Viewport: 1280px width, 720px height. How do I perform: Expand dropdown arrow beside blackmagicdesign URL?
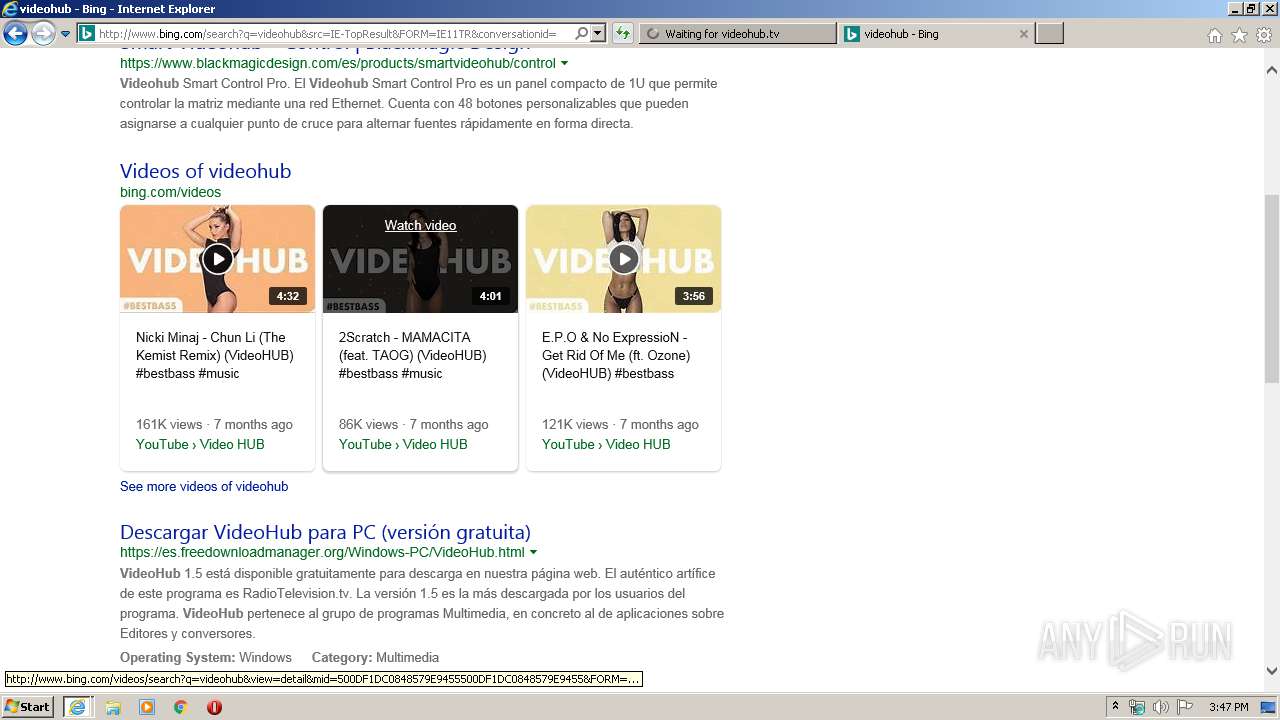(564, 63)
